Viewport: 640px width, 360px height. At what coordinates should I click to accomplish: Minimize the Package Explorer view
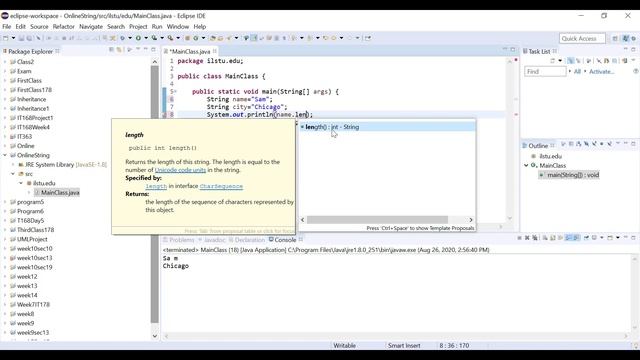(145, 49)
